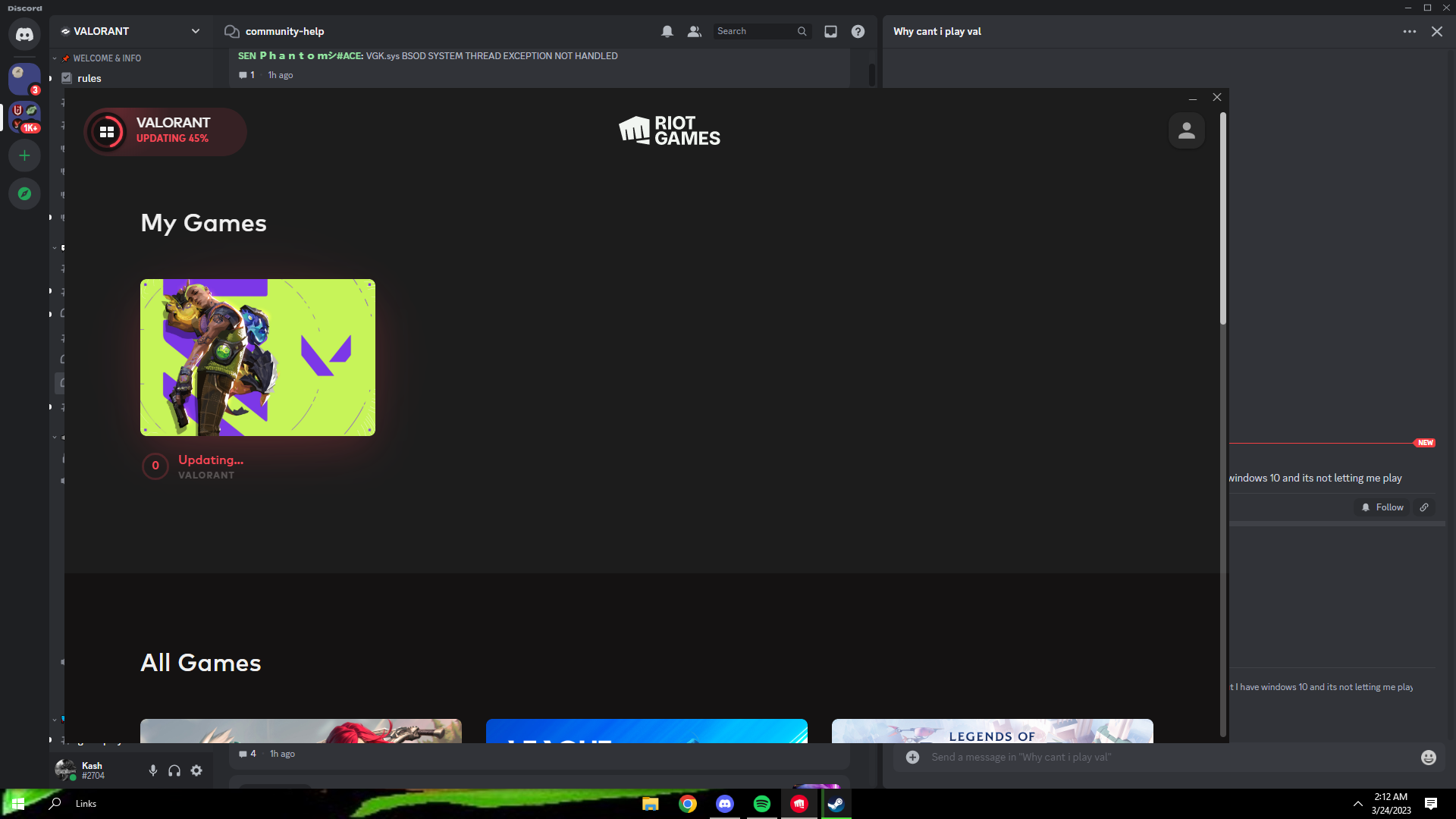The height and width of the screenshot is (819, 1456).
Task: Open user settings gear next to Kash
Action: (x=196, y=770)
